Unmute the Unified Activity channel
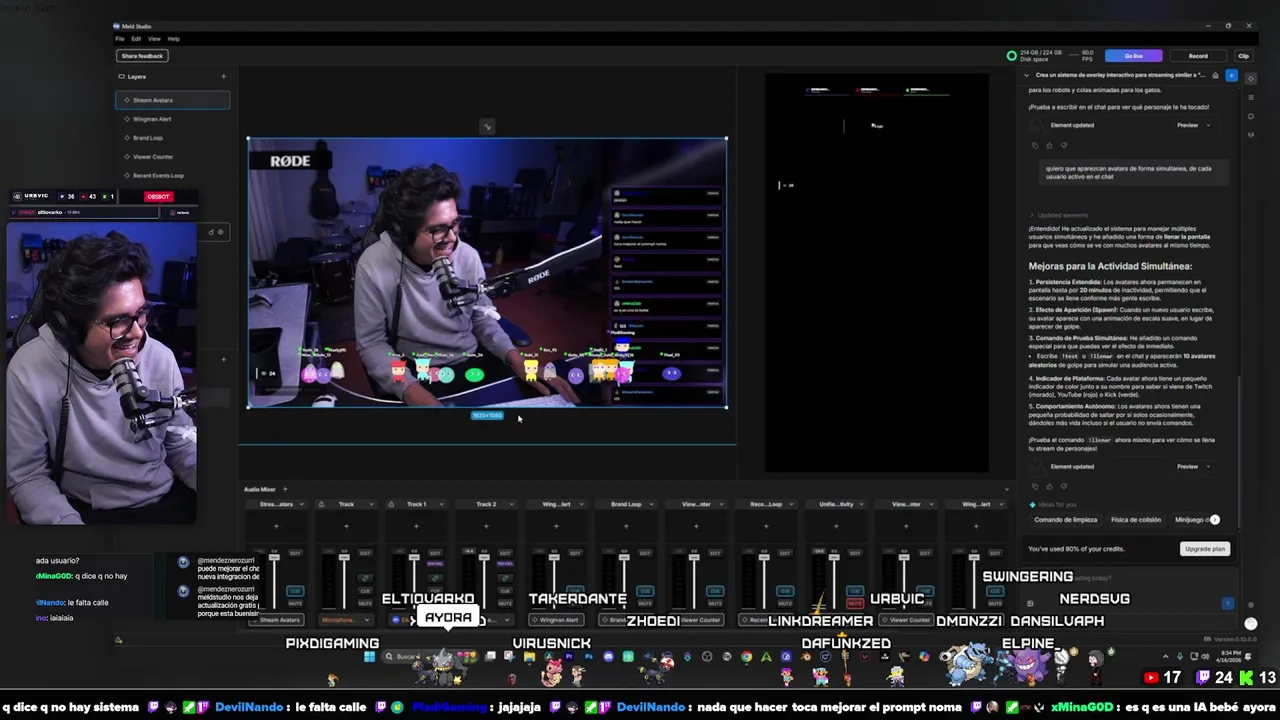 pyautogui.click(x=855, y=603)
